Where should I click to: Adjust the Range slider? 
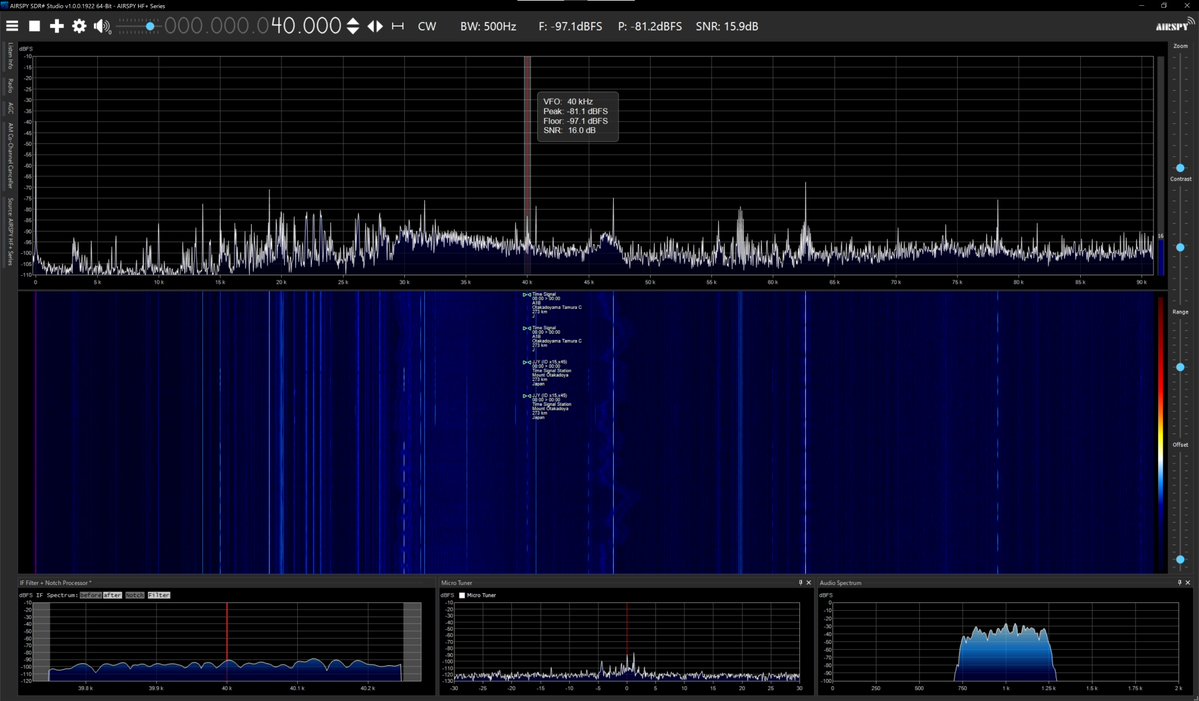pyautogui.click(x=1180, y=367)
